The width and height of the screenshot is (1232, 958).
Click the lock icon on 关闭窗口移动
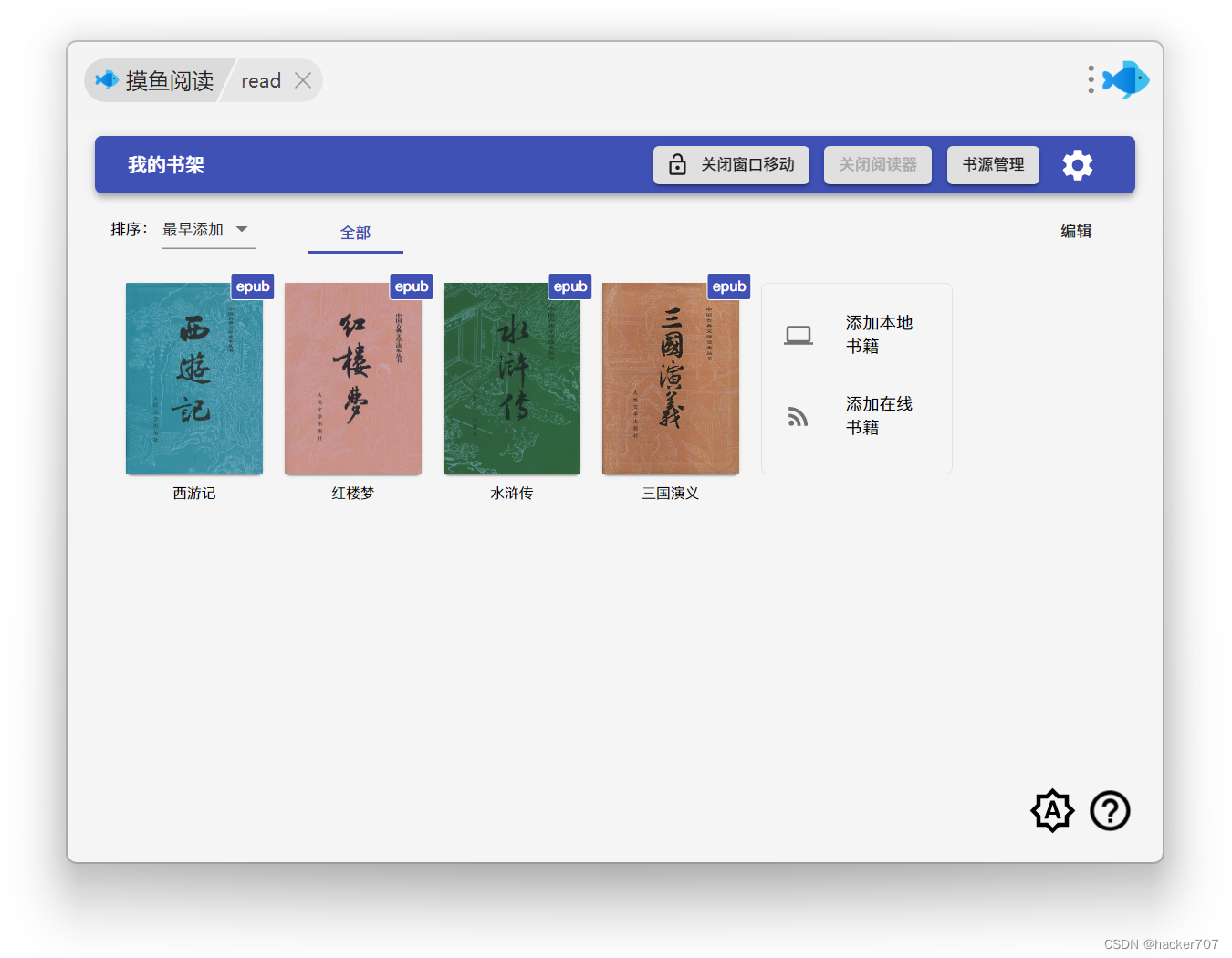pos(677,165)
